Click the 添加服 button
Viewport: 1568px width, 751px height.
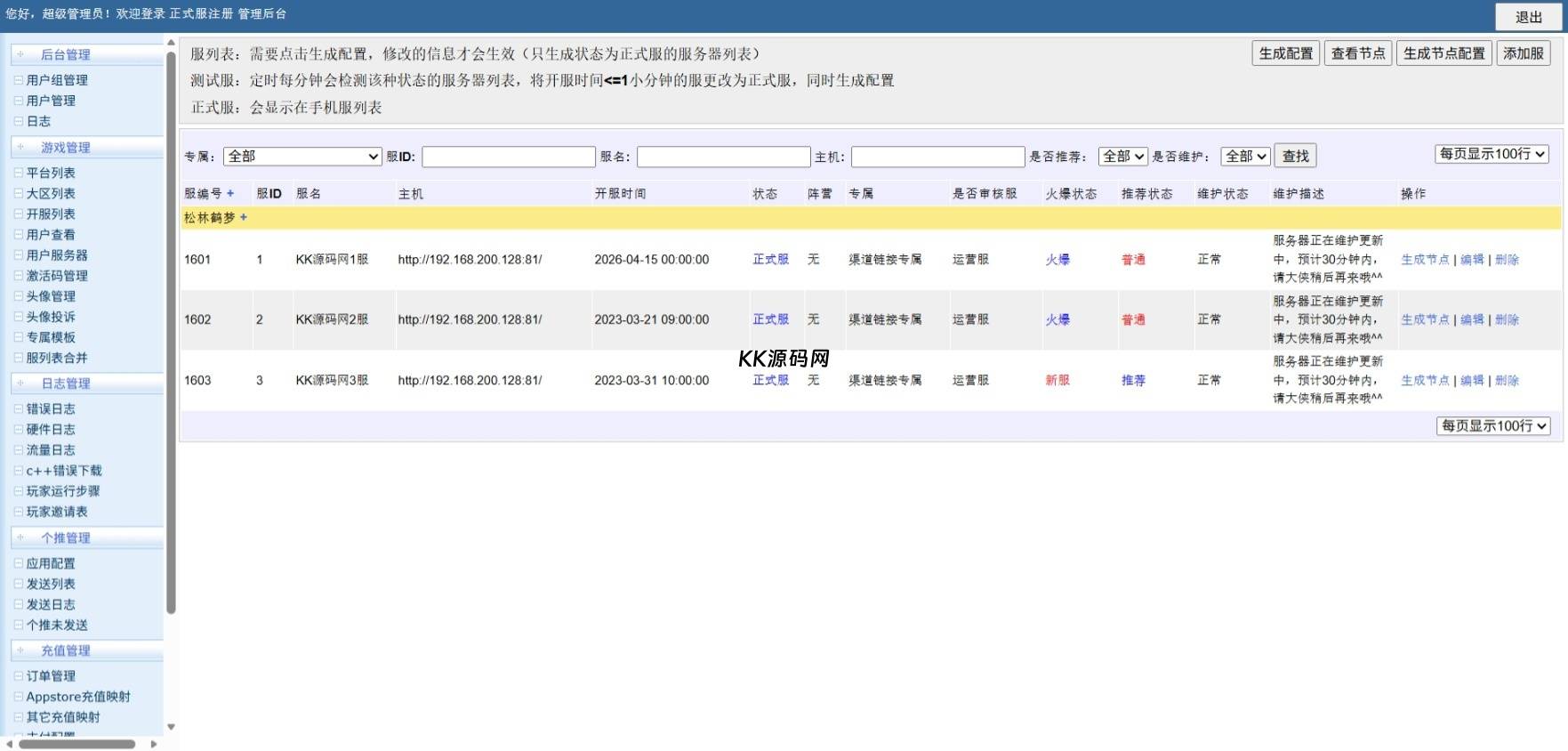tap(1523, 53)
